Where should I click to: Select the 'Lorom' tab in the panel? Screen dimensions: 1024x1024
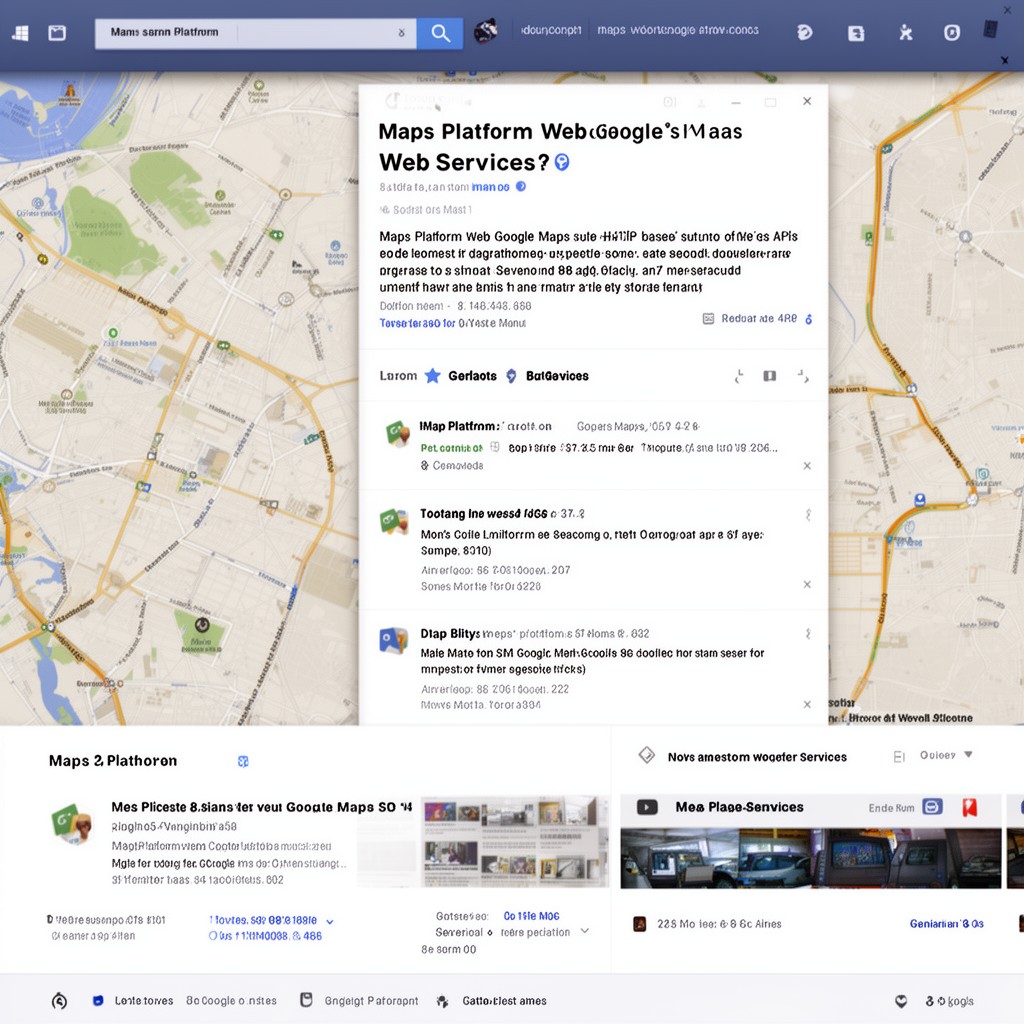pos(398,376)
